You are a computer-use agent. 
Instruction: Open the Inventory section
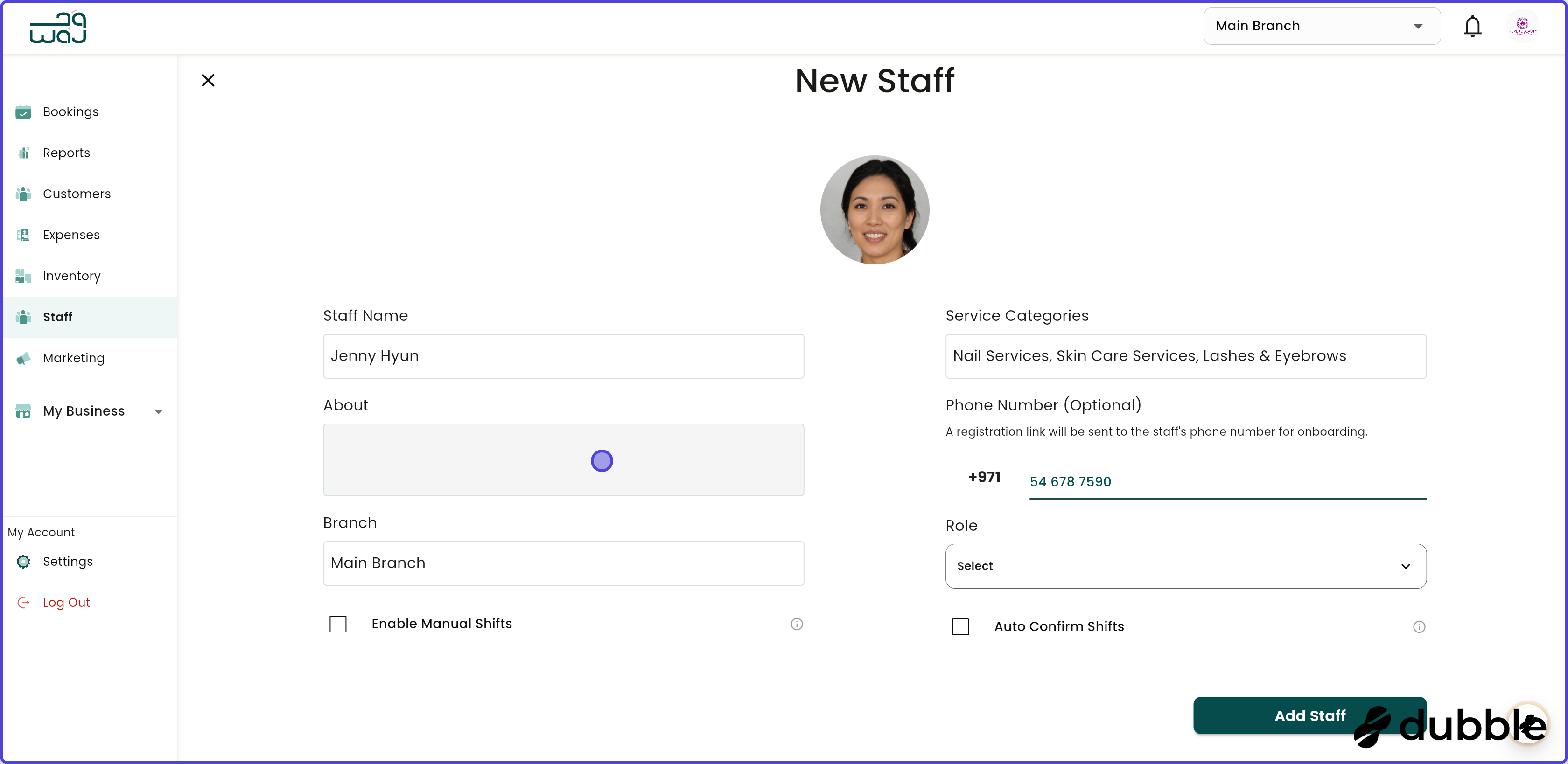pyautogui.click(x=71, y=276)
